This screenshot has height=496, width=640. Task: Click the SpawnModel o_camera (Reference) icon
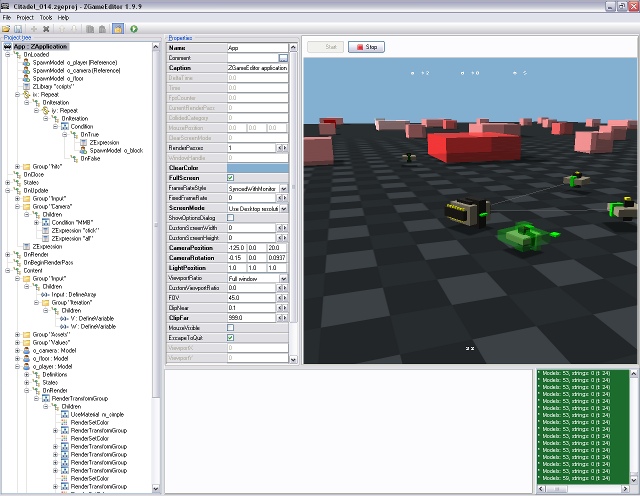click(x=27, y=71)
